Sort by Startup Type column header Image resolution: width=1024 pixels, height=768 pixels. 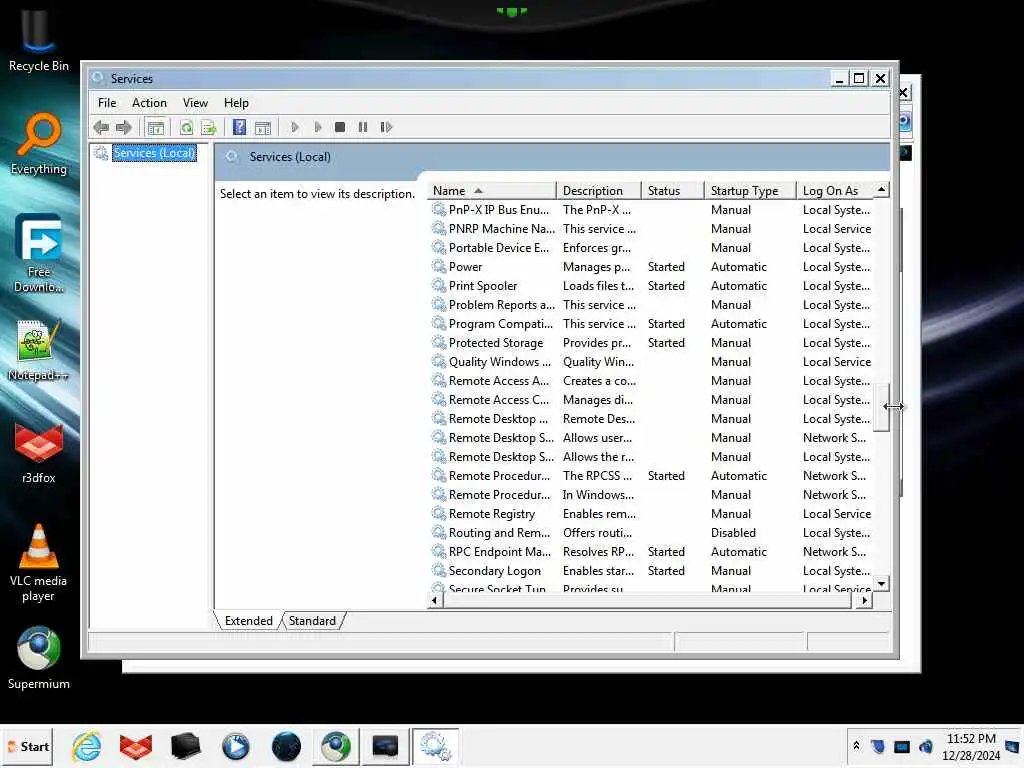click(750, 191)
